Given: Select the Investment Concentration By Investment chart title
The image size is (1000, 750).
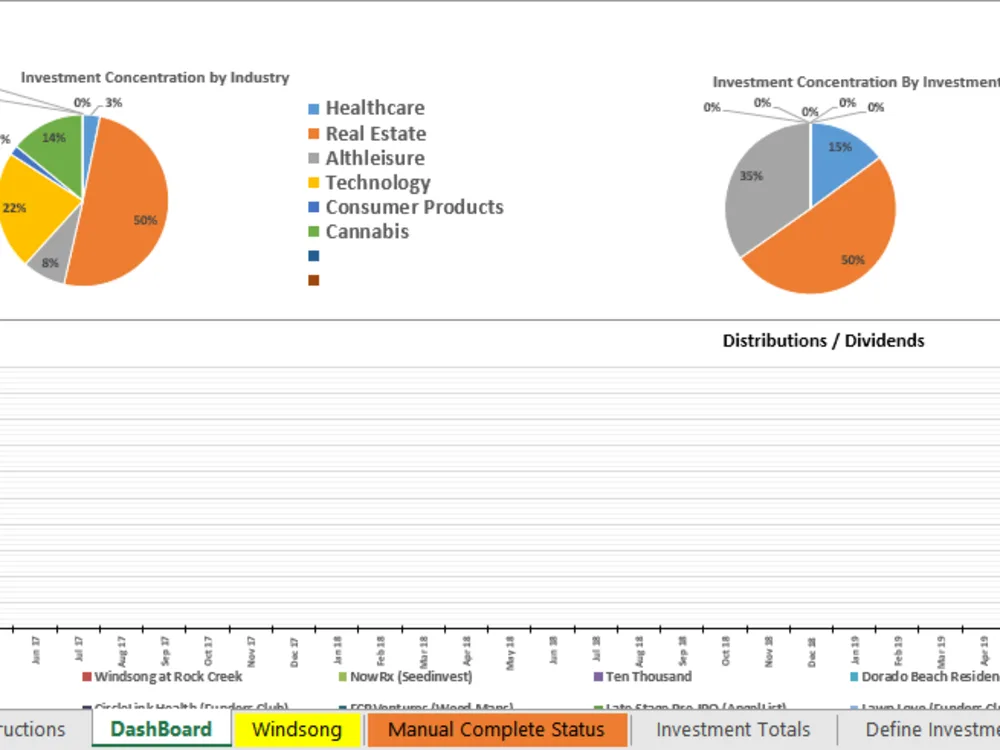Looking at the screenshot, I should point(856,82).
